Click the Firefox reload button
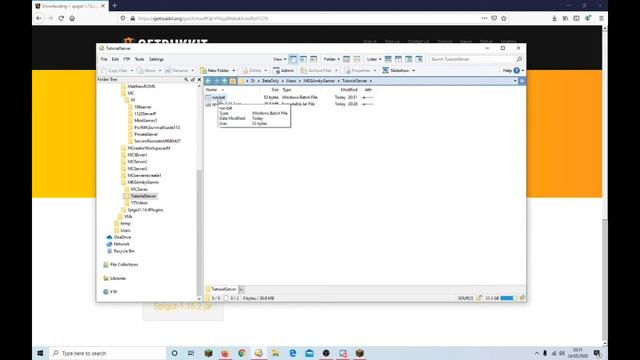 click(x=61, y=18)
